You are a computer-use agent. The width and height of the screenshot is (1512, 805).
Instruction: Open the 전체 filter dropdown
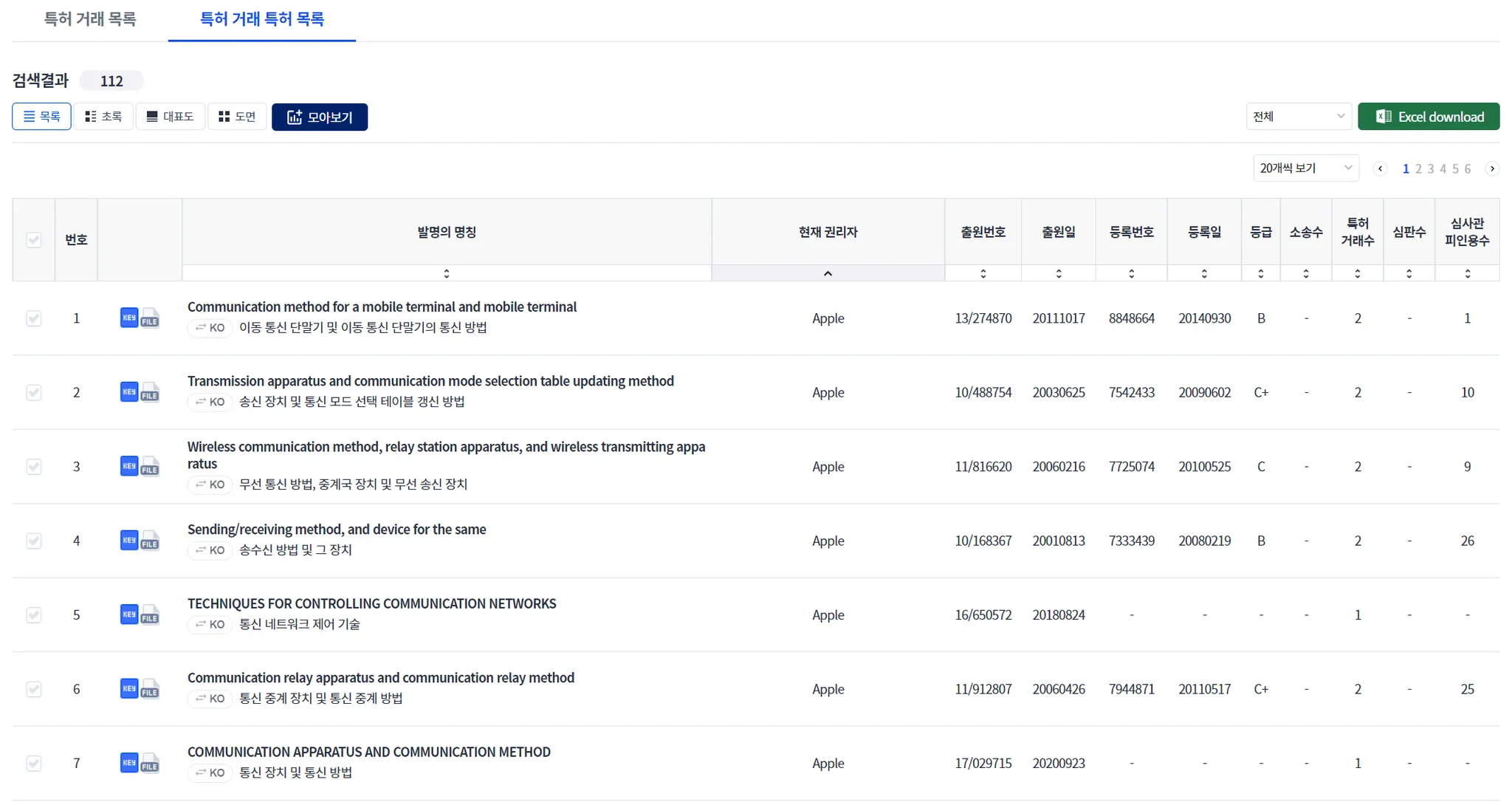[1298, 117]
